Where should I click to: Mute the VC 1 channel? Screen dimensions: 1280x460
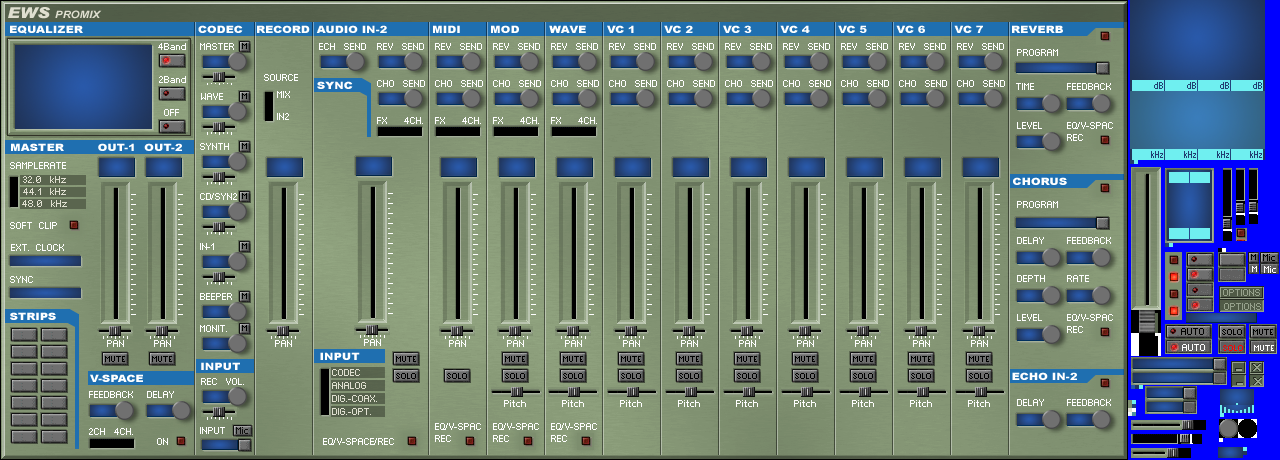631,358
